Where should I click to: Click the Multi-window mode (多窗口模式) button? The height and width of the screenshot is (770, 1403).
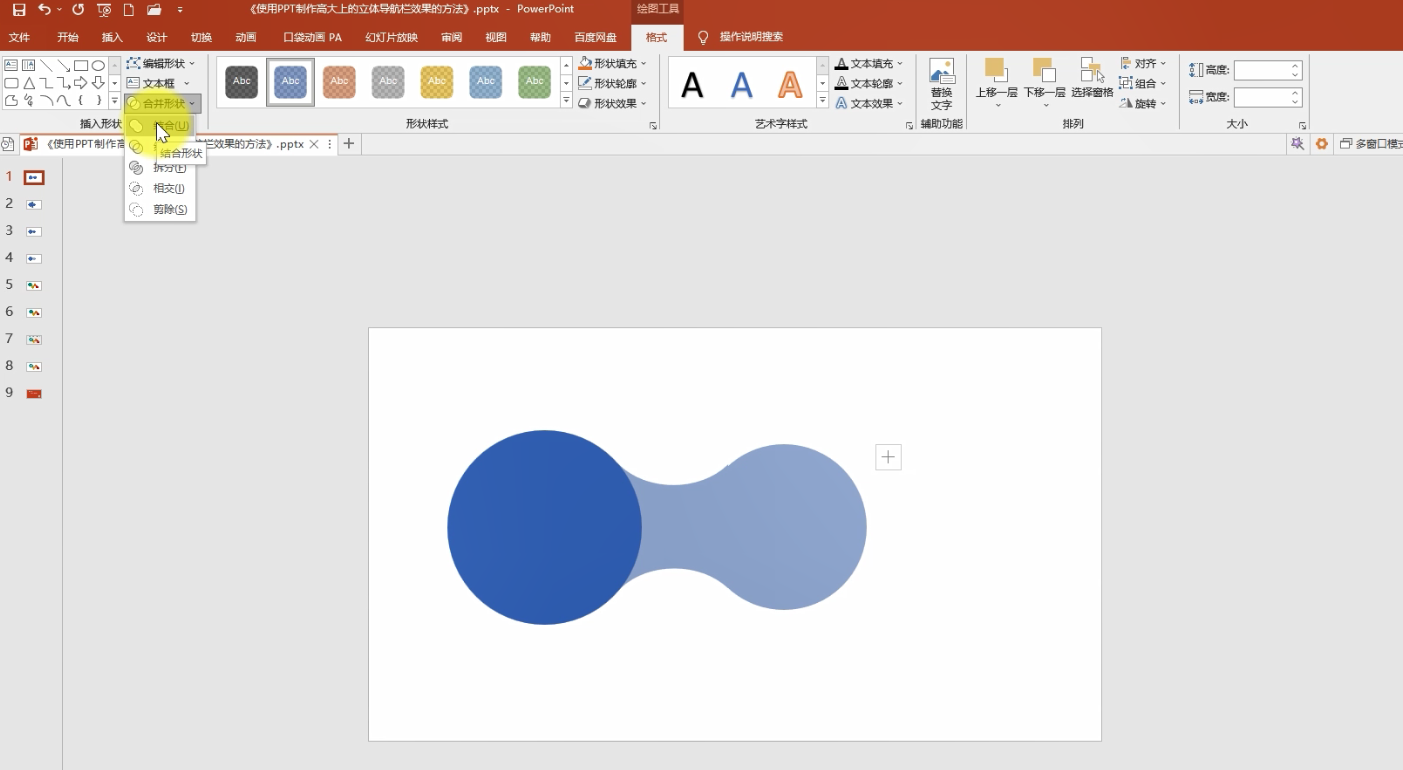coord(1371,144)
